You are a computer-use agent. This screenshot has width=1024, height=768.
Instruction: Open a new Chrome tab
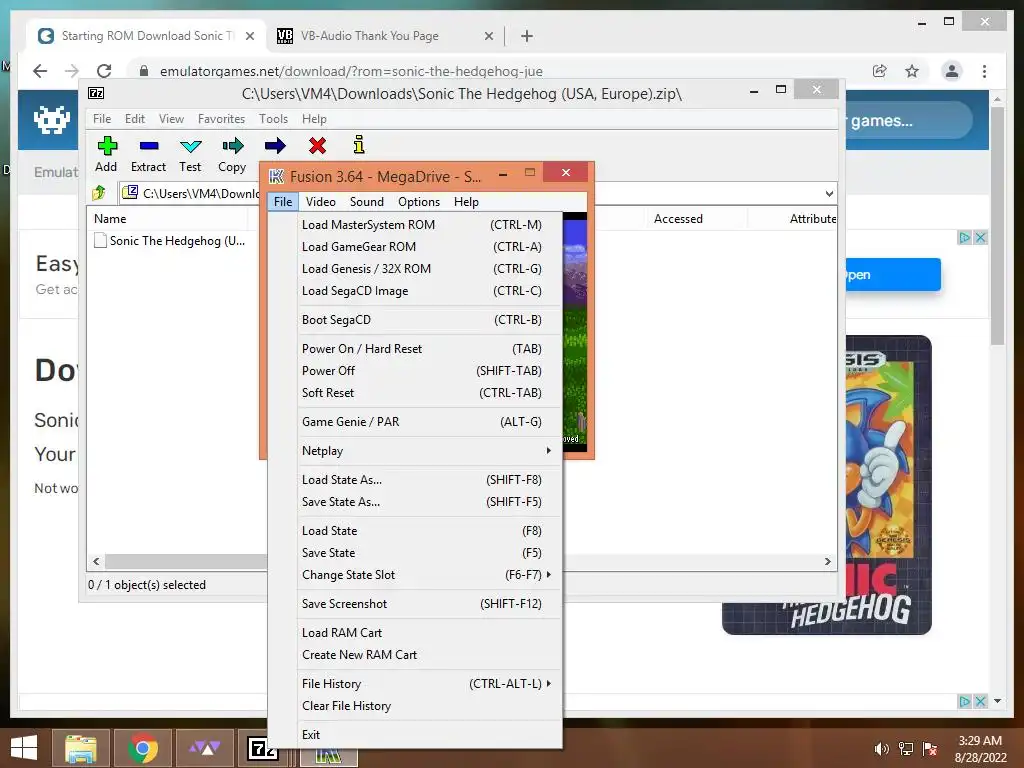pos(527,36)
